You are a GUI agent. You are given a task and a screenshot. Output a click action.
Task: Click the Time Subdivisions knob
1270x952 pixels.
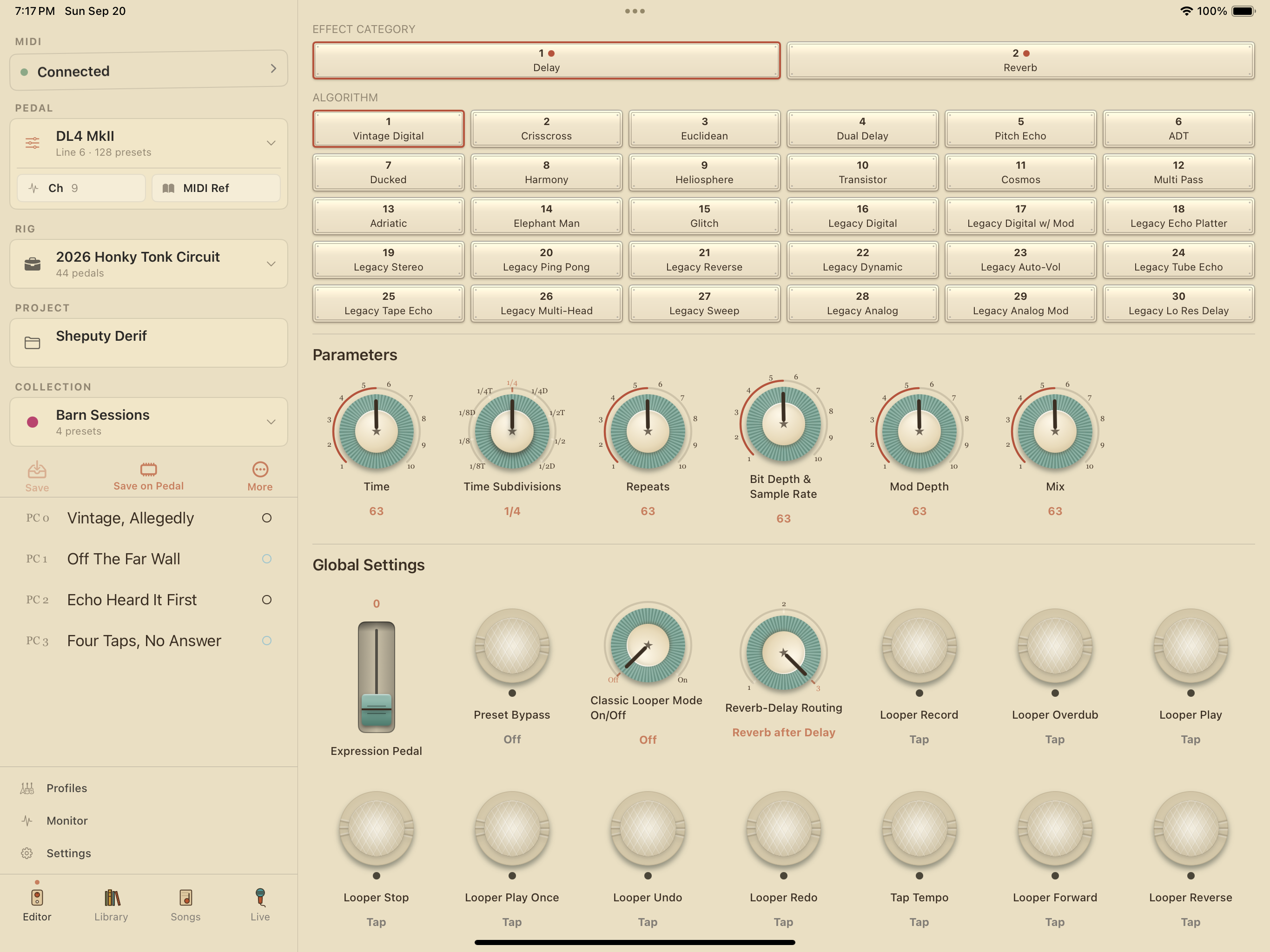point(512,431)
